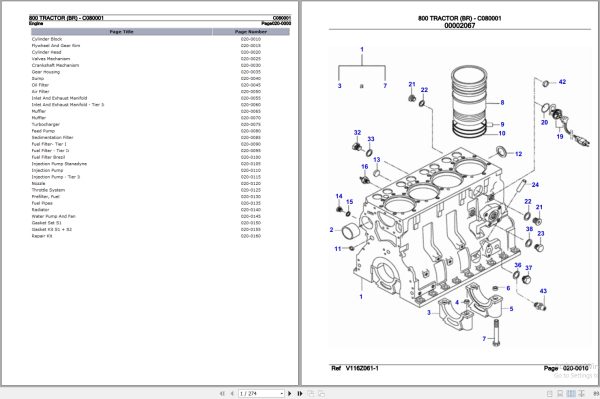Image resolution: width=600 pixels, height=399 pixels.
Task: Click diagram callout number 5 on the bearing cap
Action: [511, 308]
